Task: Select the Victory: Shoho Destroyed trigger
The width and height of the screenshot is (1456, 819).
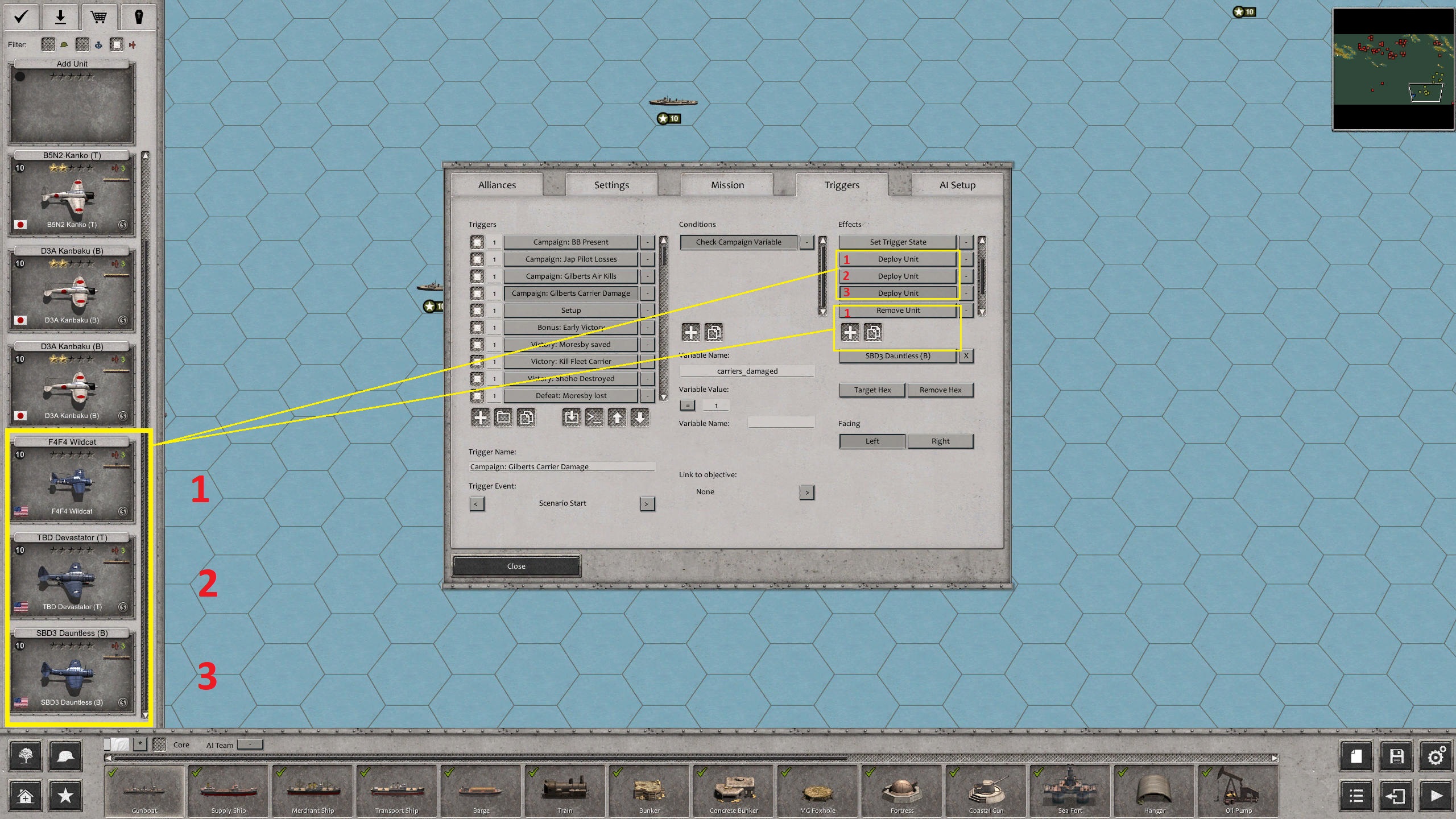Action: 570,379
